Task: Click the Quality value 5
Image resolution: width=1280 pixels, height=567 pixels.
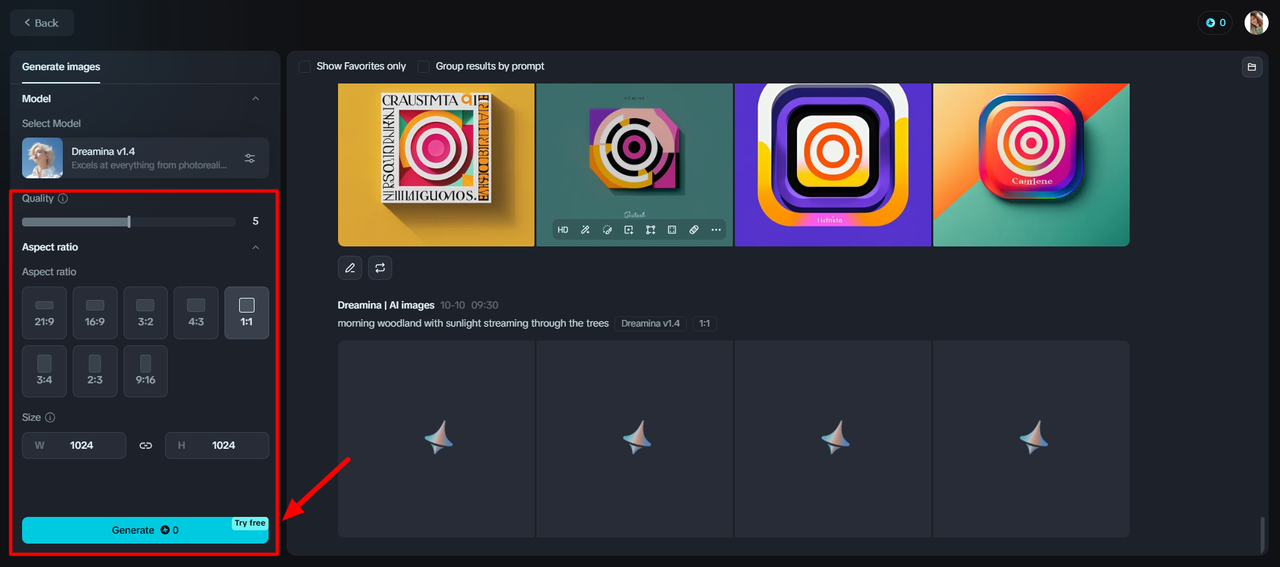Action: pyautogui.click(x=255, y=221)
